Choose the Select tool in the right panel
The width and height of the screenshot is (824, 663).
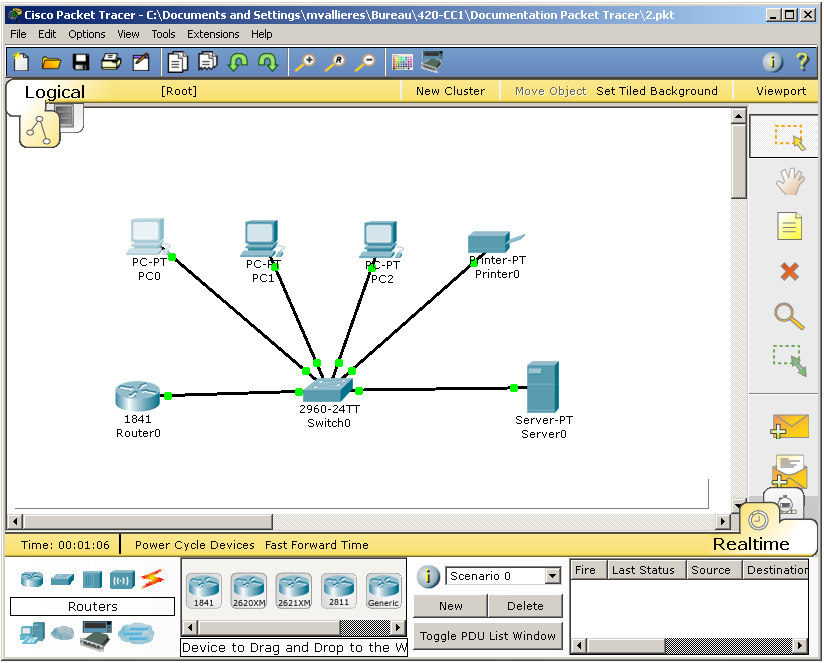coord(789,137)
